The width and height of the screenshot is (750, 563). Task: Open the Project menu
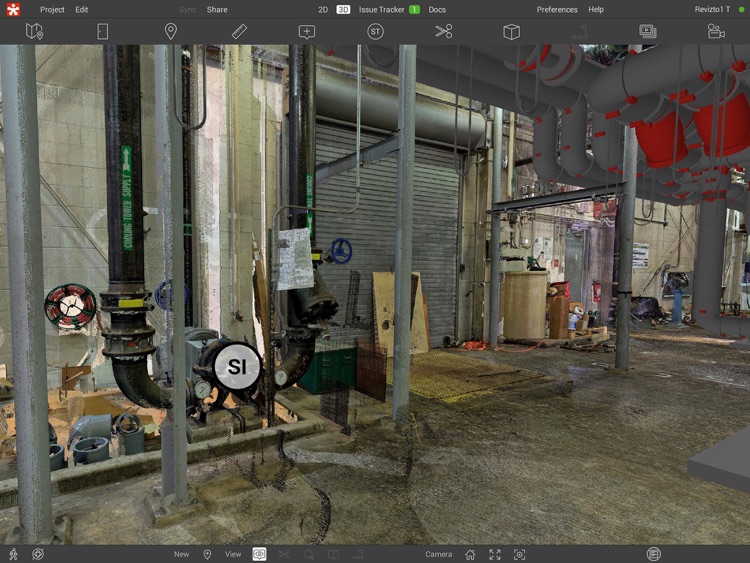click(52, 10)
